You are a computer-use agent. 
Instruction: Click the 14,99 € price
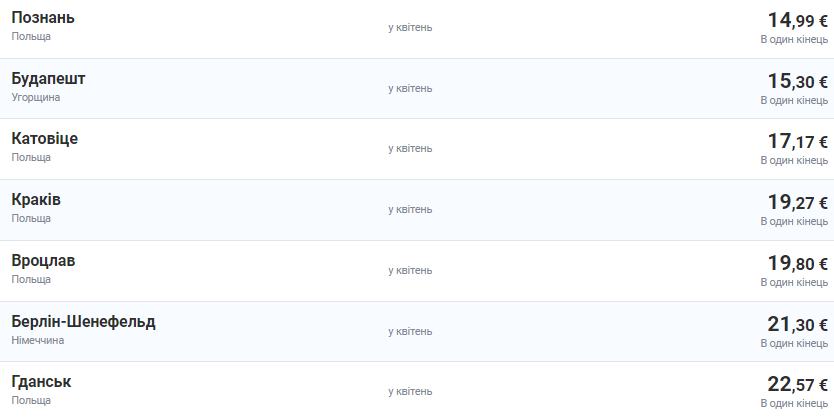click(x=797, y=21)
